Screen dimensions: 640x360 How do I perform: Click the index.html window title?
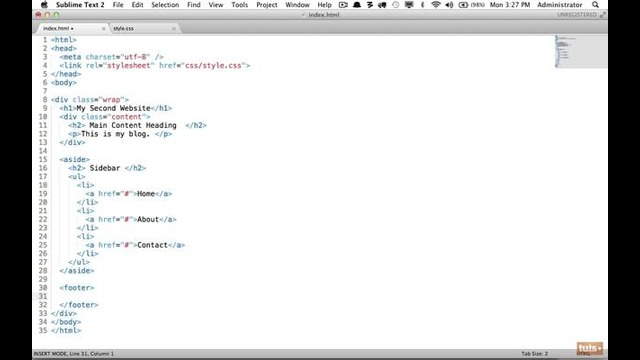pos(324,15)
